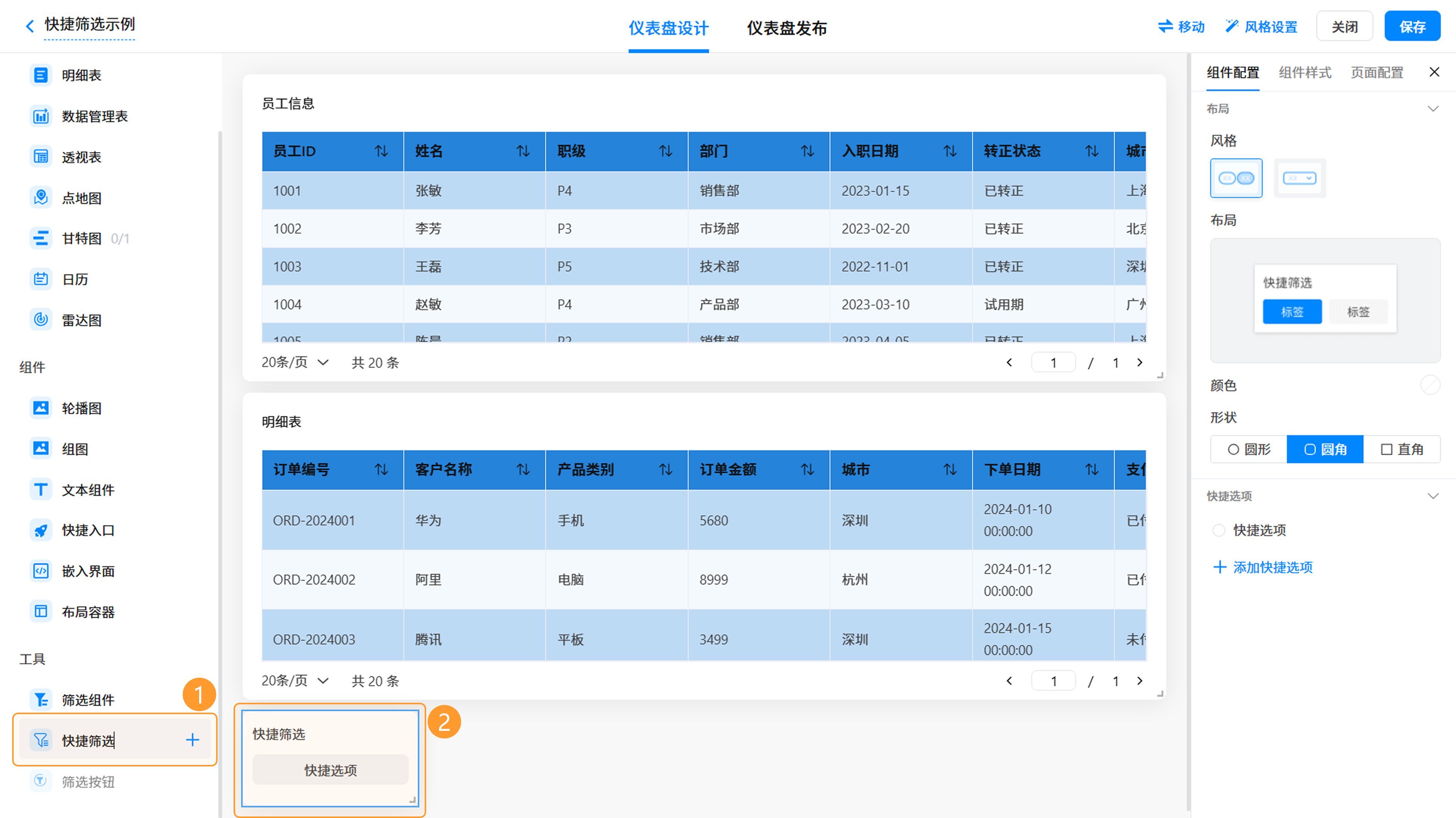The image size is (1456, 818).
Task: Click the 保存 button
Action: point(1412,27)
